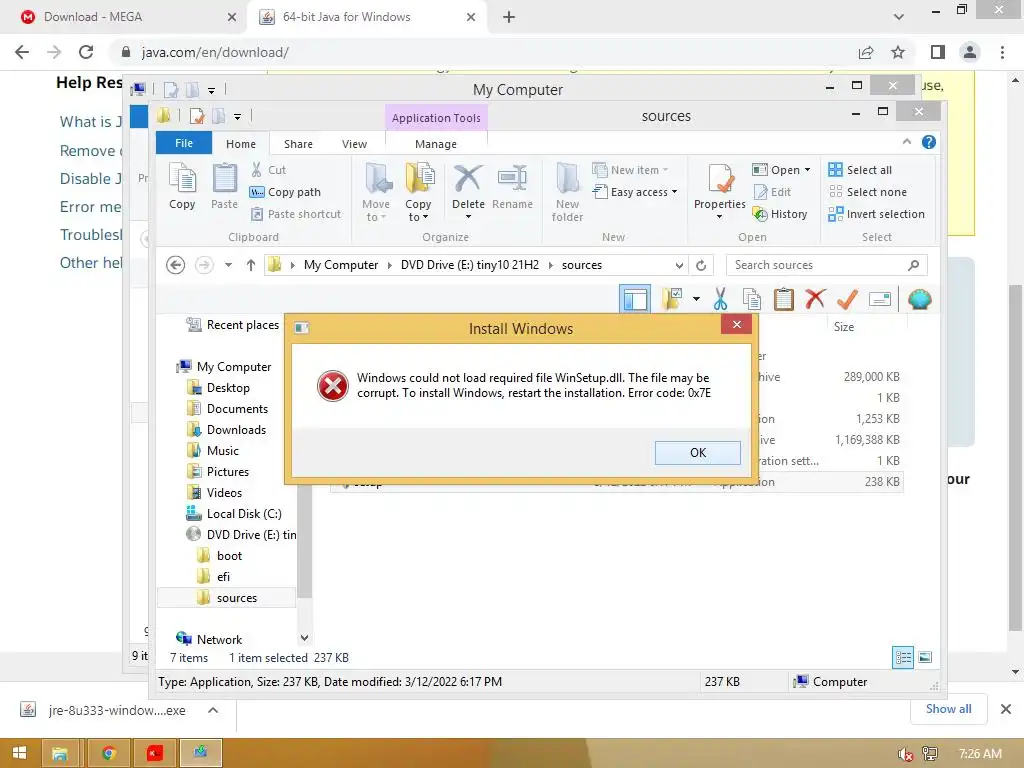Switch to details view in status bar
The height and width of the screenshot is (768, 1024).
point(903,657)
